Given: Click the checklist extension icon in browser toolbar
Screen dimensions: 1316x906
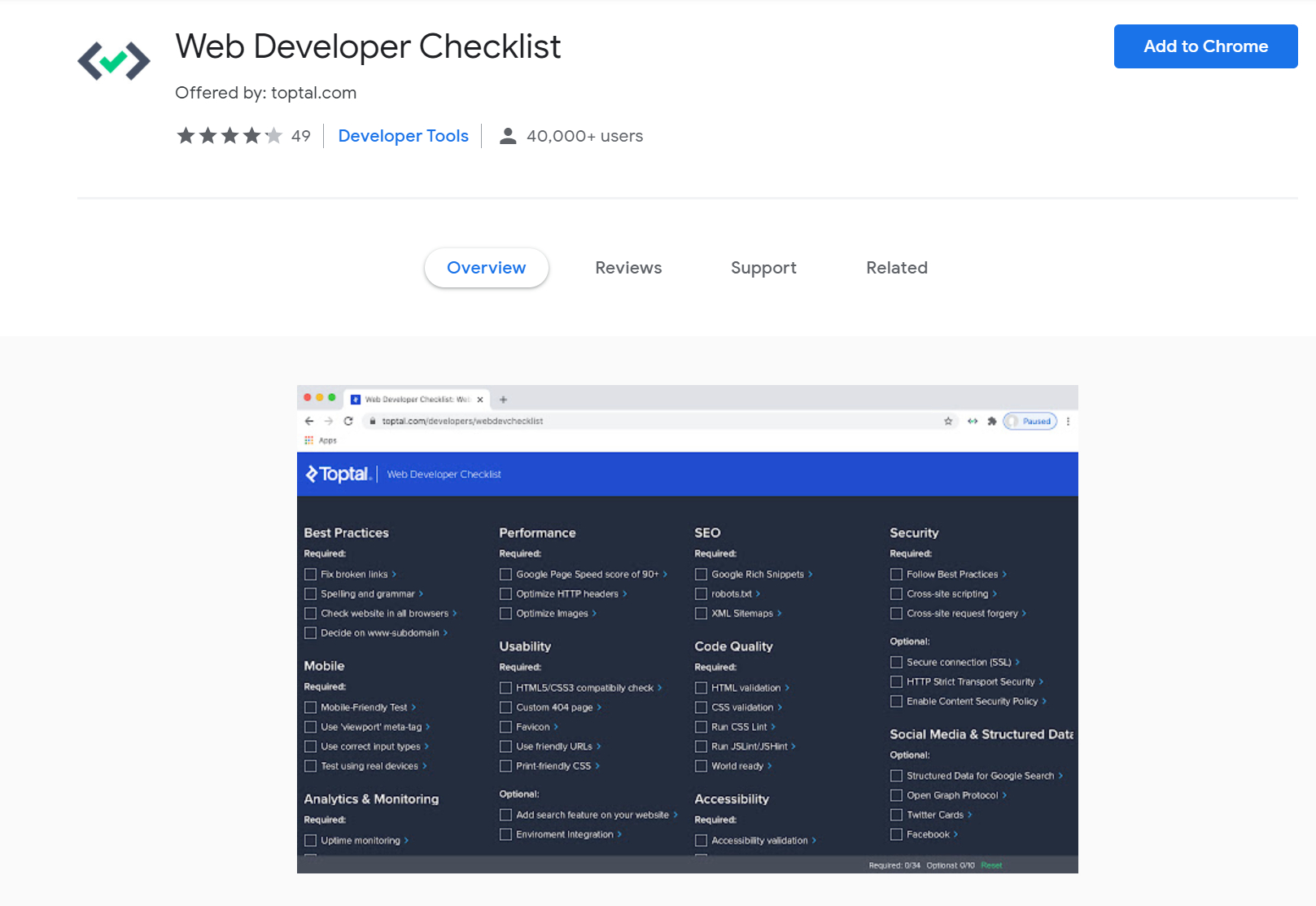Looking at the screenshot, I should pos(973,421).
